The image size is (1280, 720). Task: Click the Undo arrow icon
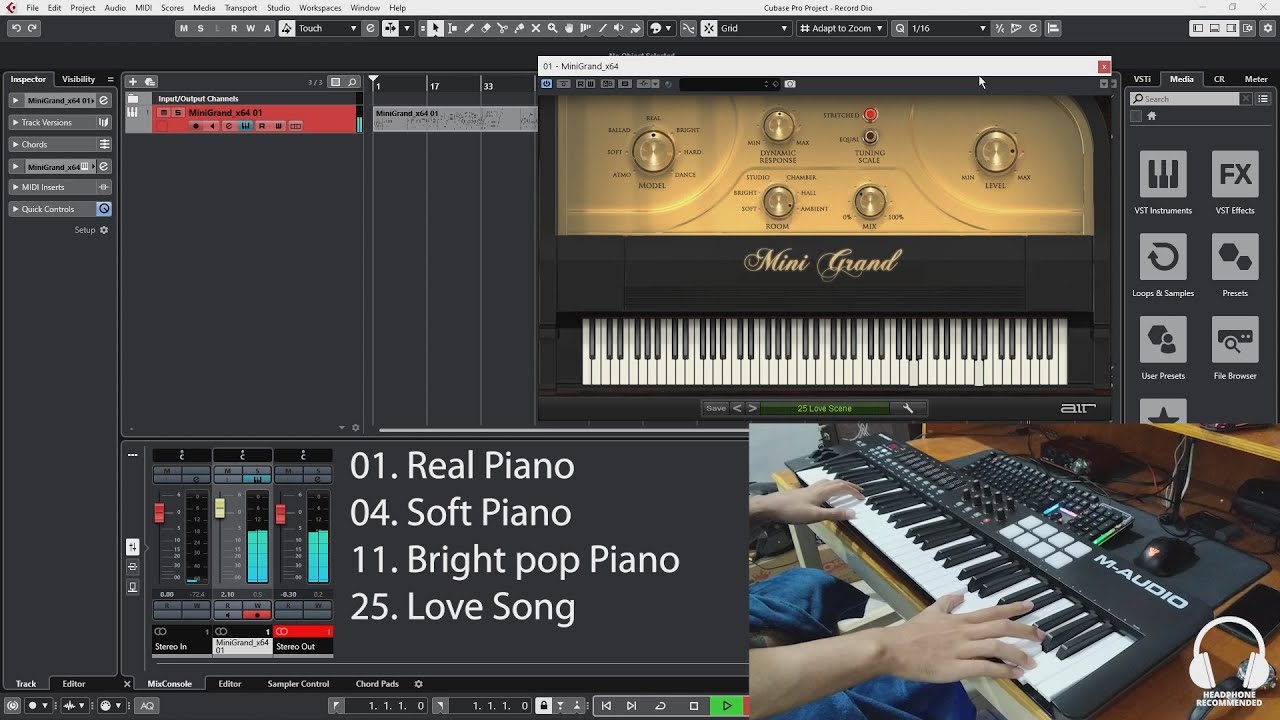(16, 28)
